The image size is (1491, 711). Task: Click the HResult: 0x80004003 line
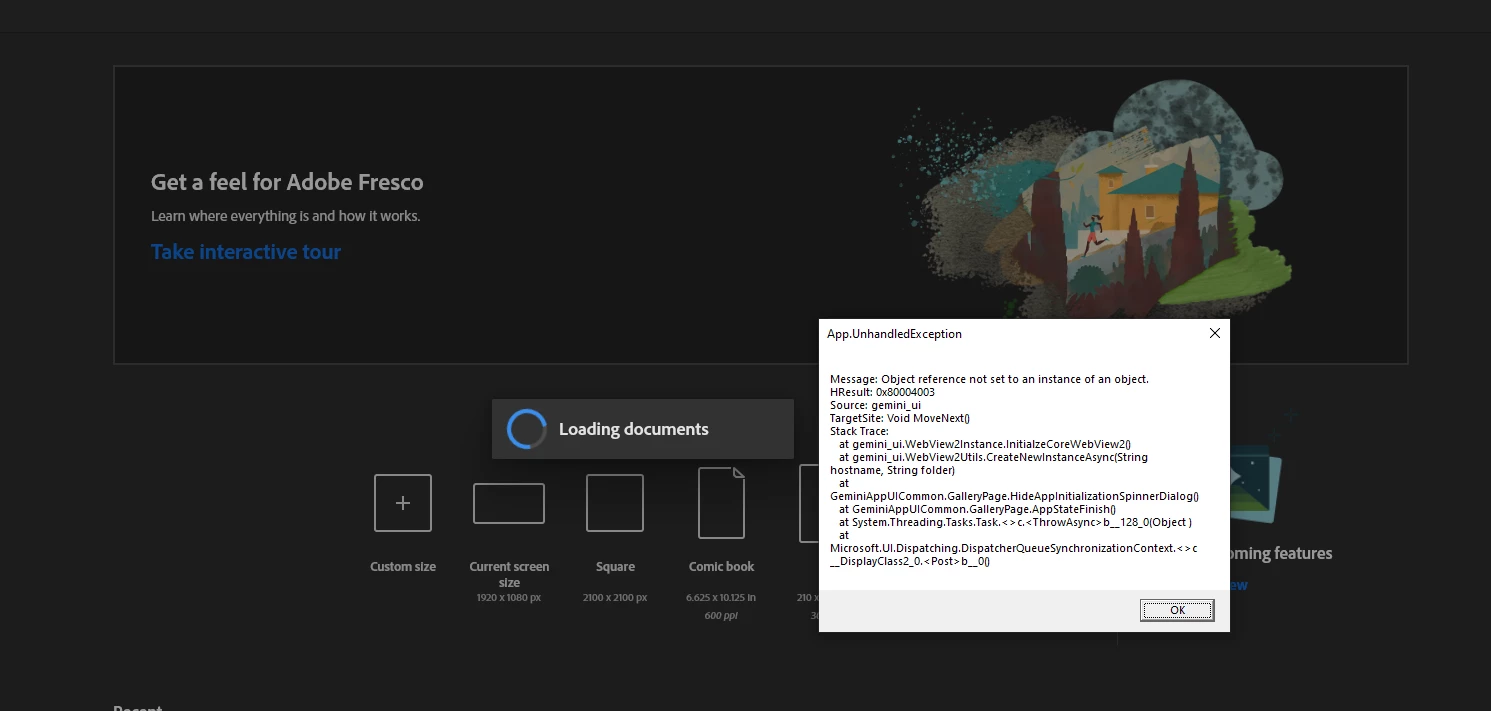[882, 392]
